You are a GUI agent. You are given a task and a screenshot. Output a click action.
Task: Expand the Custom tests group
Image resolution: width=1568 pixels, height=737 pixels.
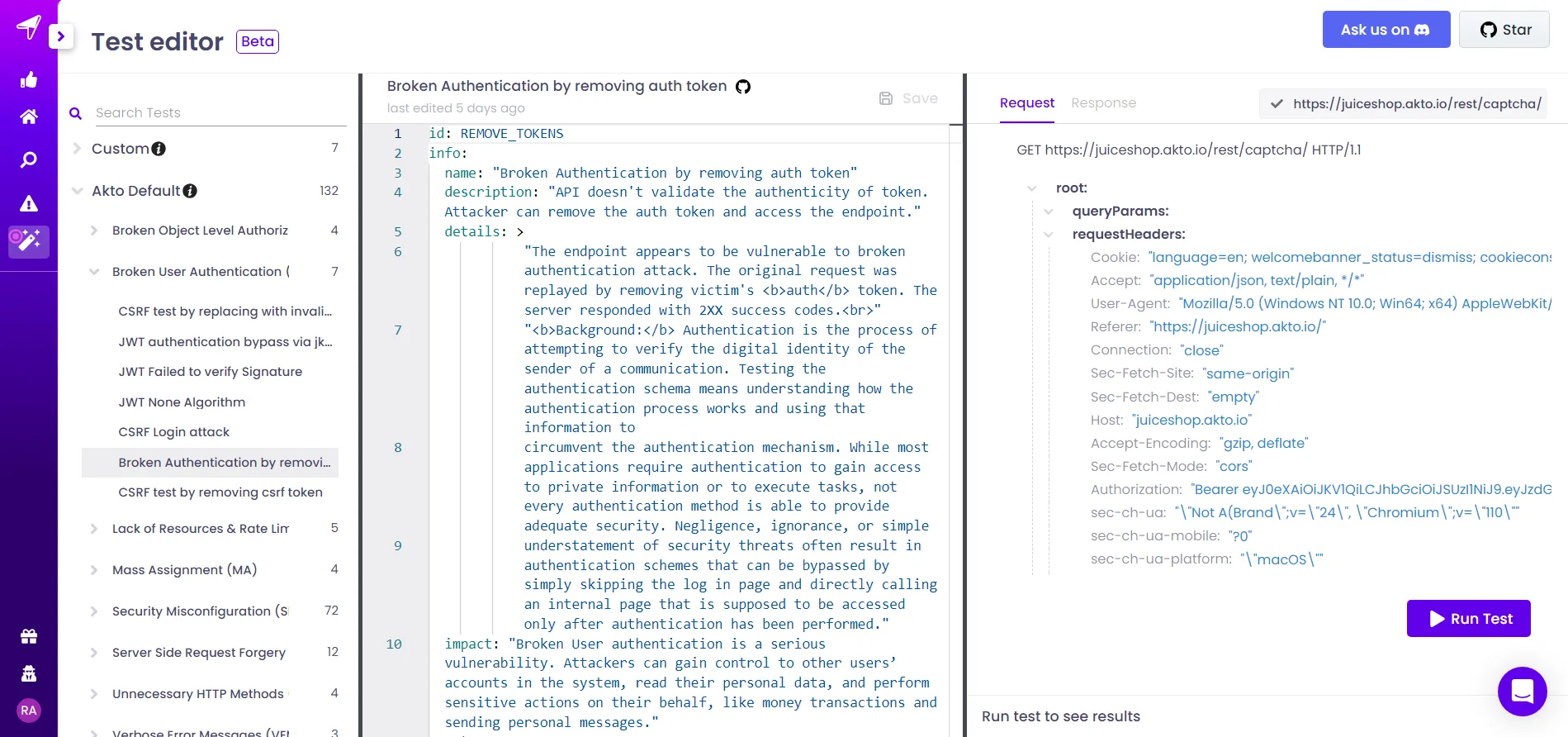(x=77, y=149)
